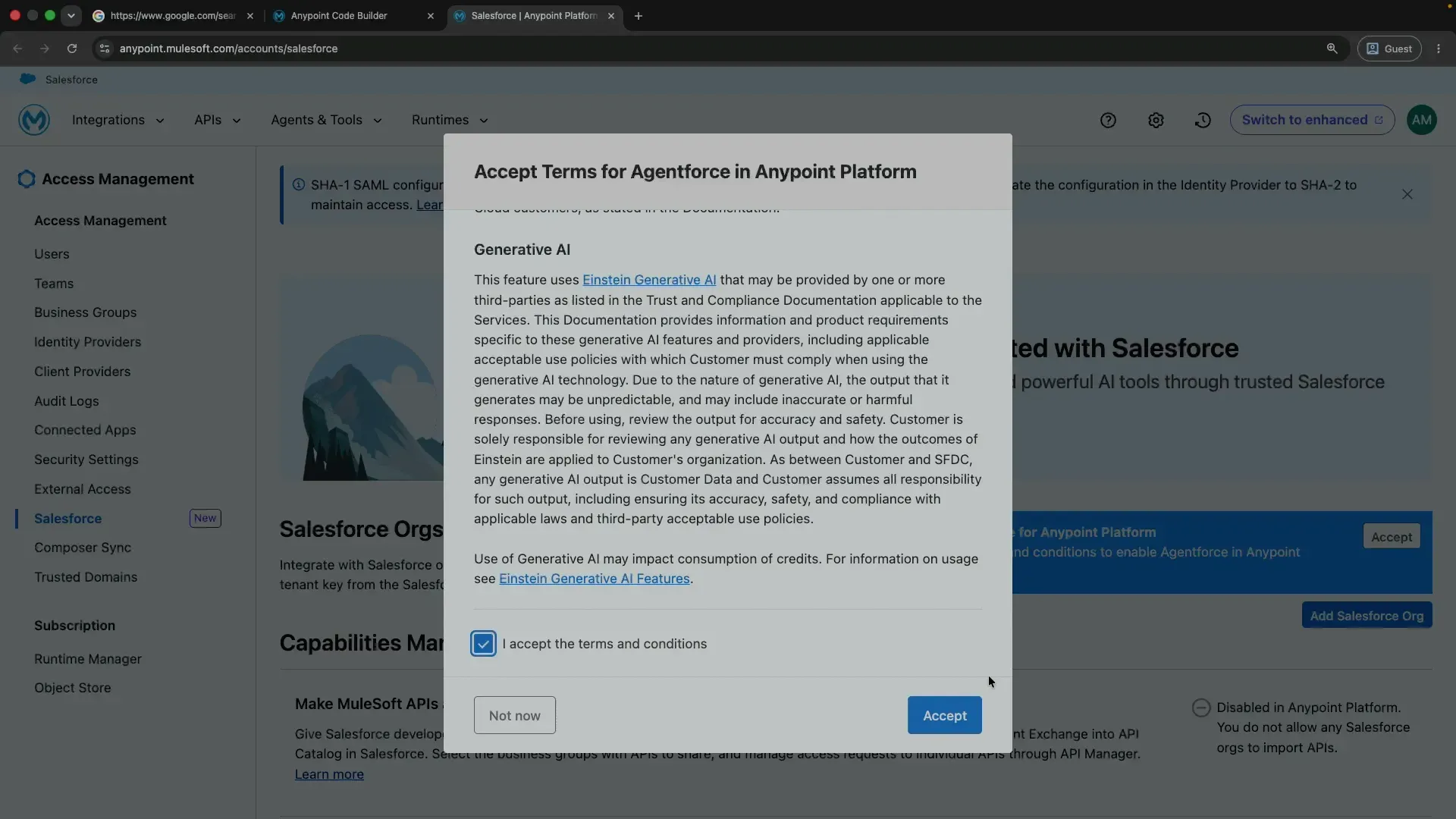Select Identity Providers in sidebar
The image size is (1456, 819).
pyautogui.click(x=87, y=342)
